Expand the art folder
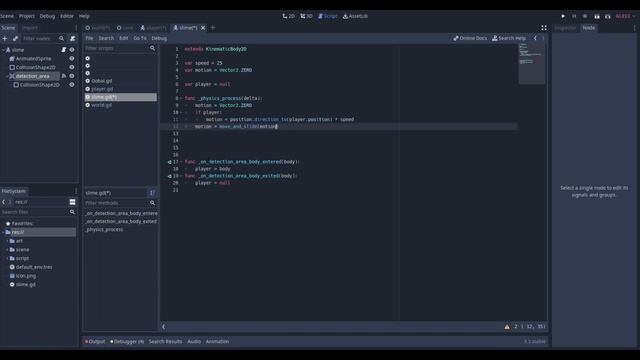 click(7, 241)
